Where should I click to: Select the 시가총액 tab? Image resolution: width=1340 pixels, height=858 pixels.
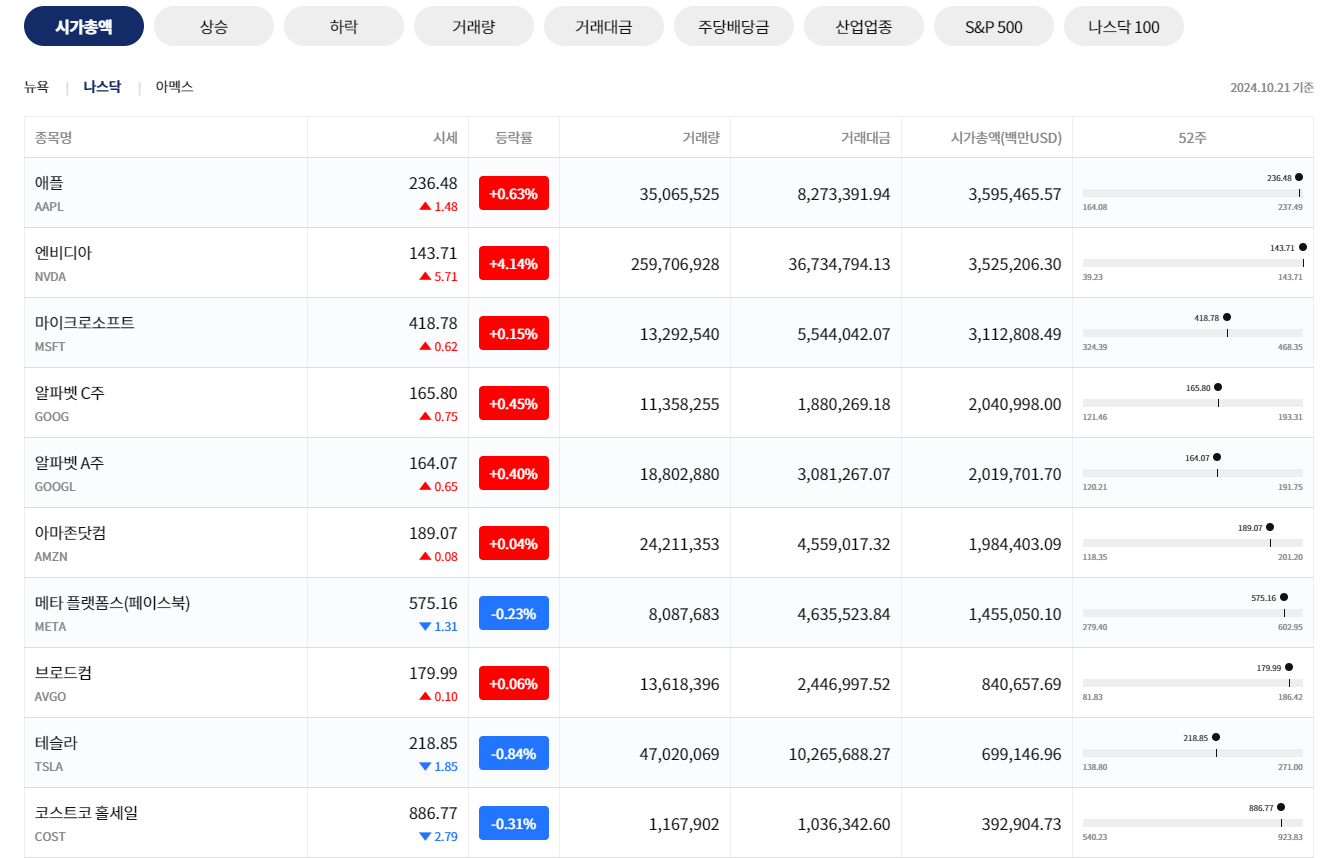click(x=84, y=26)
